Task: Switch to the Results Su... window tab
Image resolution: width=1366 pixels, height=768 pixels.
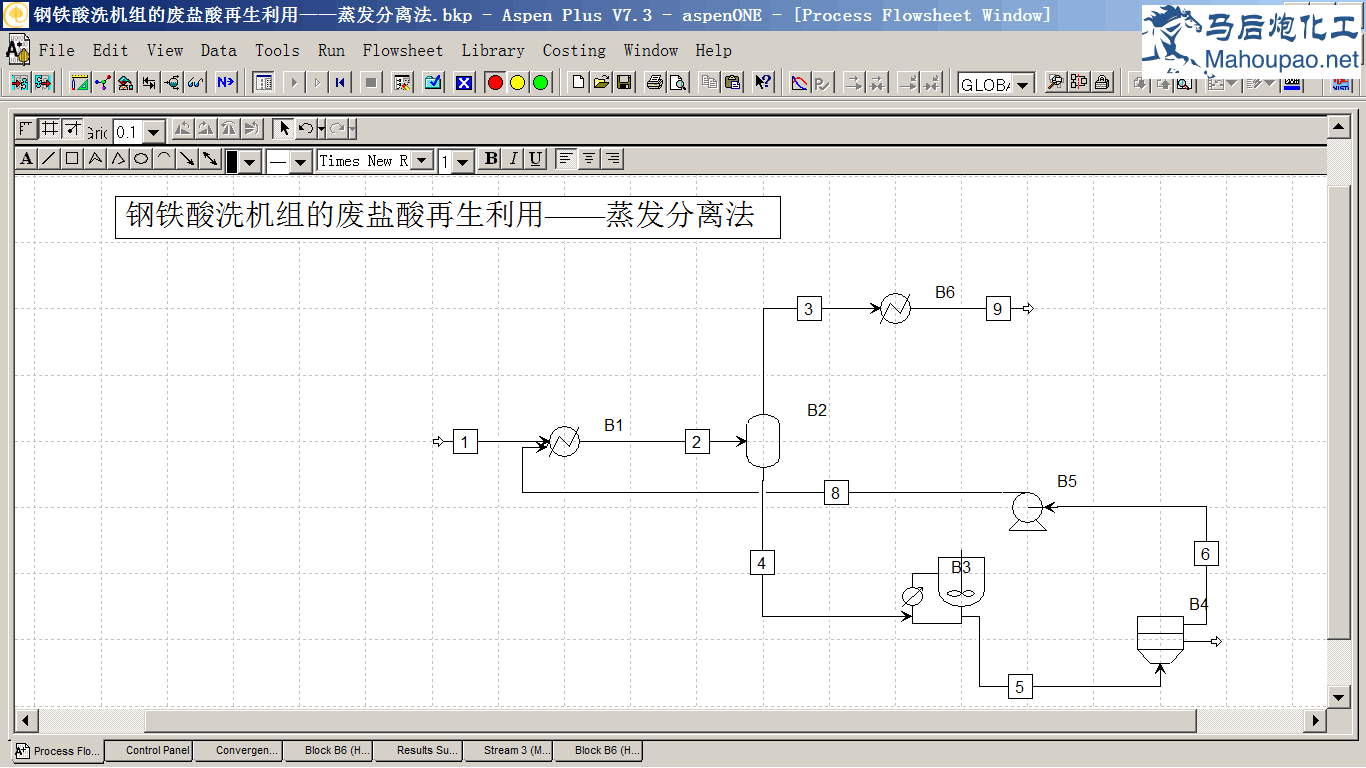Action: (418, 750)
